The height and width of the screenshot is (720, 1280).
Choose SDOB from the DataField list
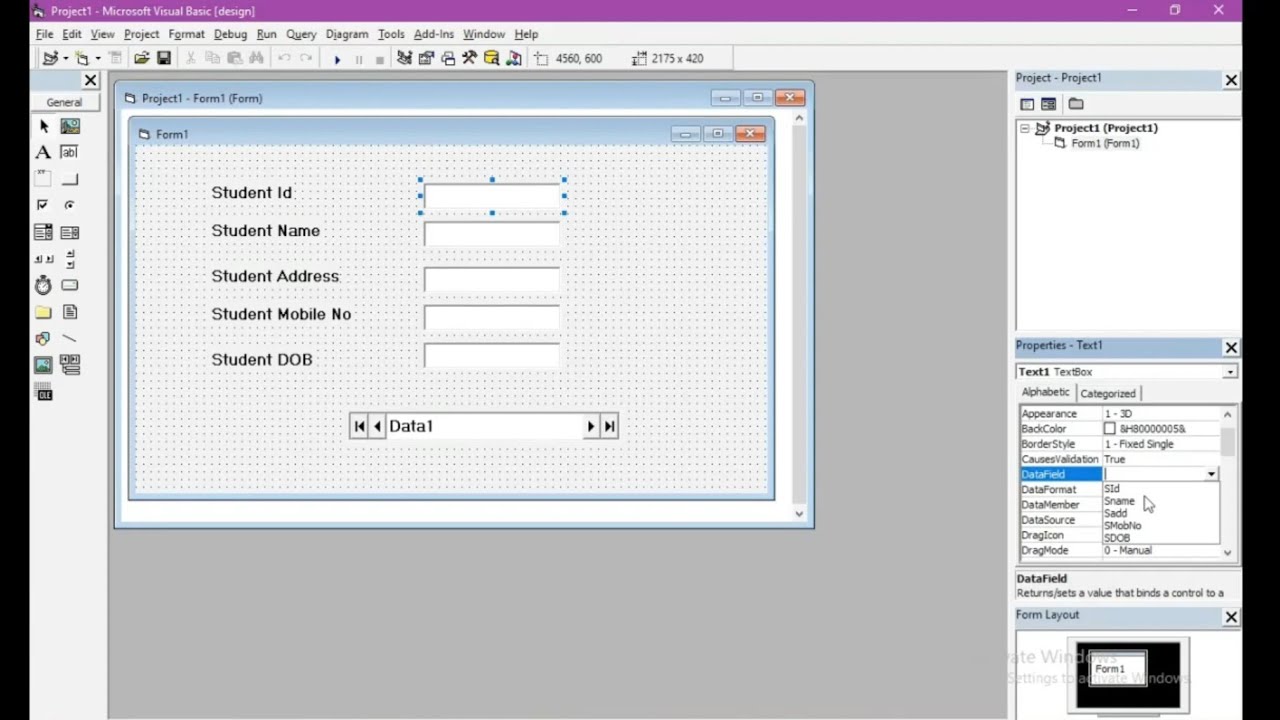click(1117, 538)
